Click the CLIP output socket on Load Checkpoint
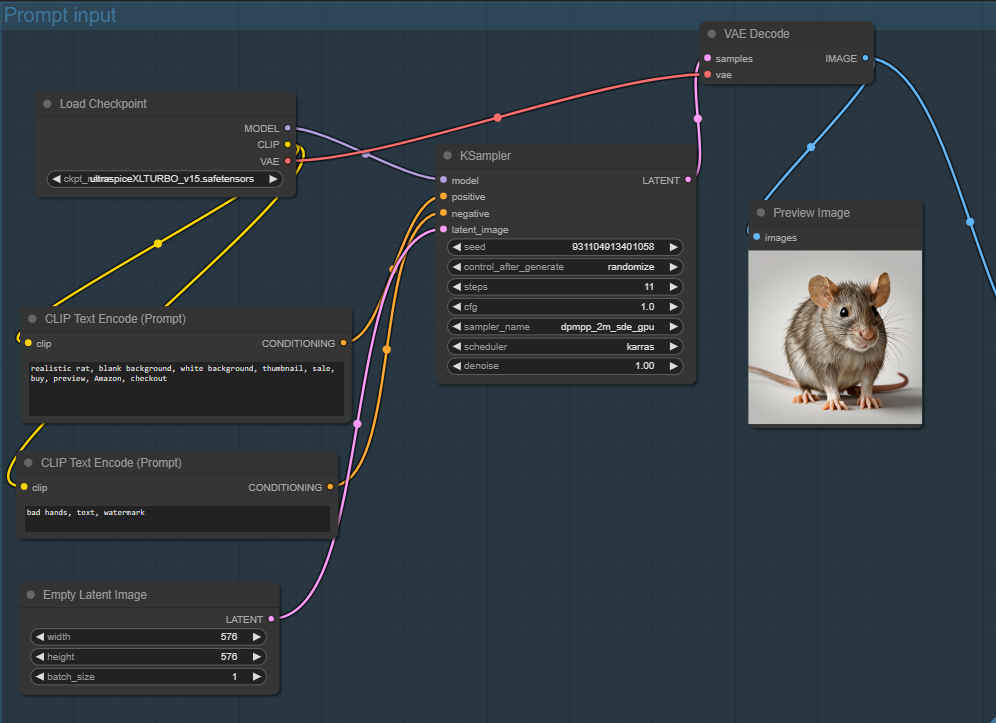This screenshot has height=723, width=996. pos(288,144)
